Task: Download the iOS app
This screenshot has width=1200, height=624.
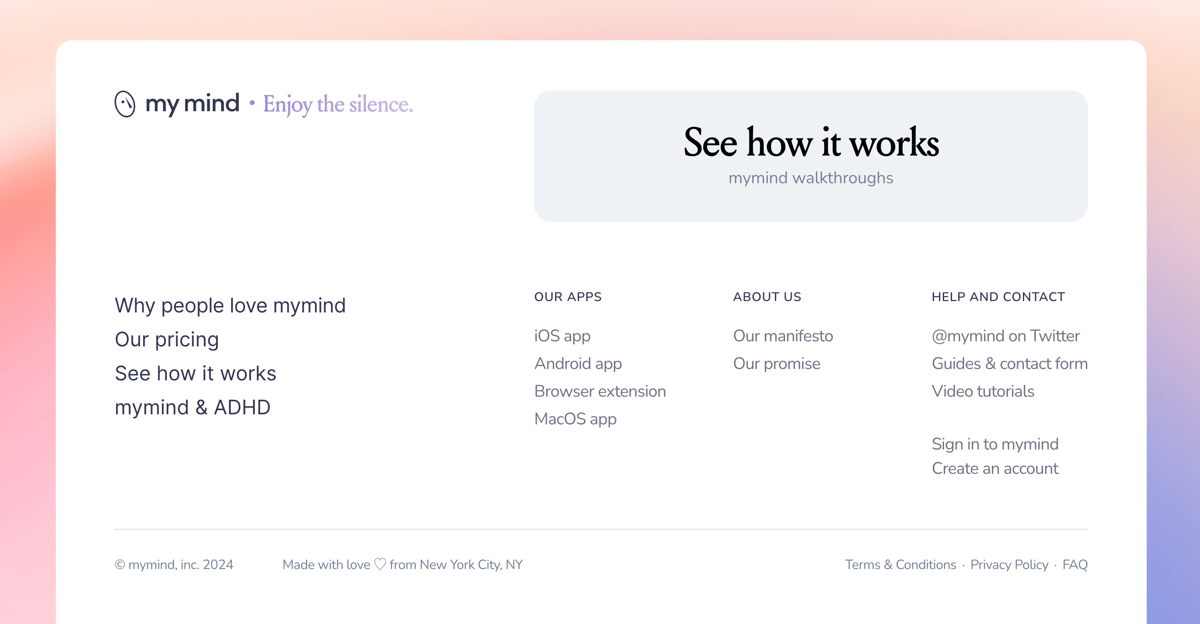Action: coord(562,336)
